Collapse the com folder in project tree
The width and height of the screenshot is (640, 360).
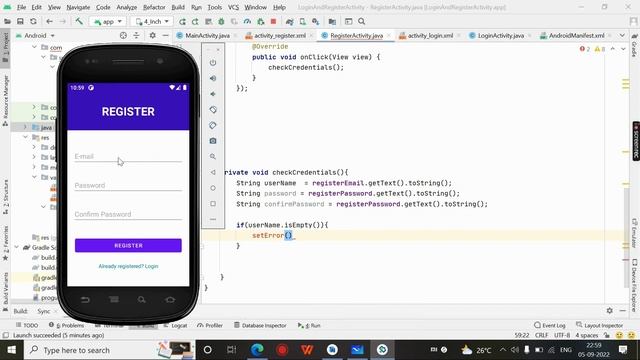pos(34,47)
